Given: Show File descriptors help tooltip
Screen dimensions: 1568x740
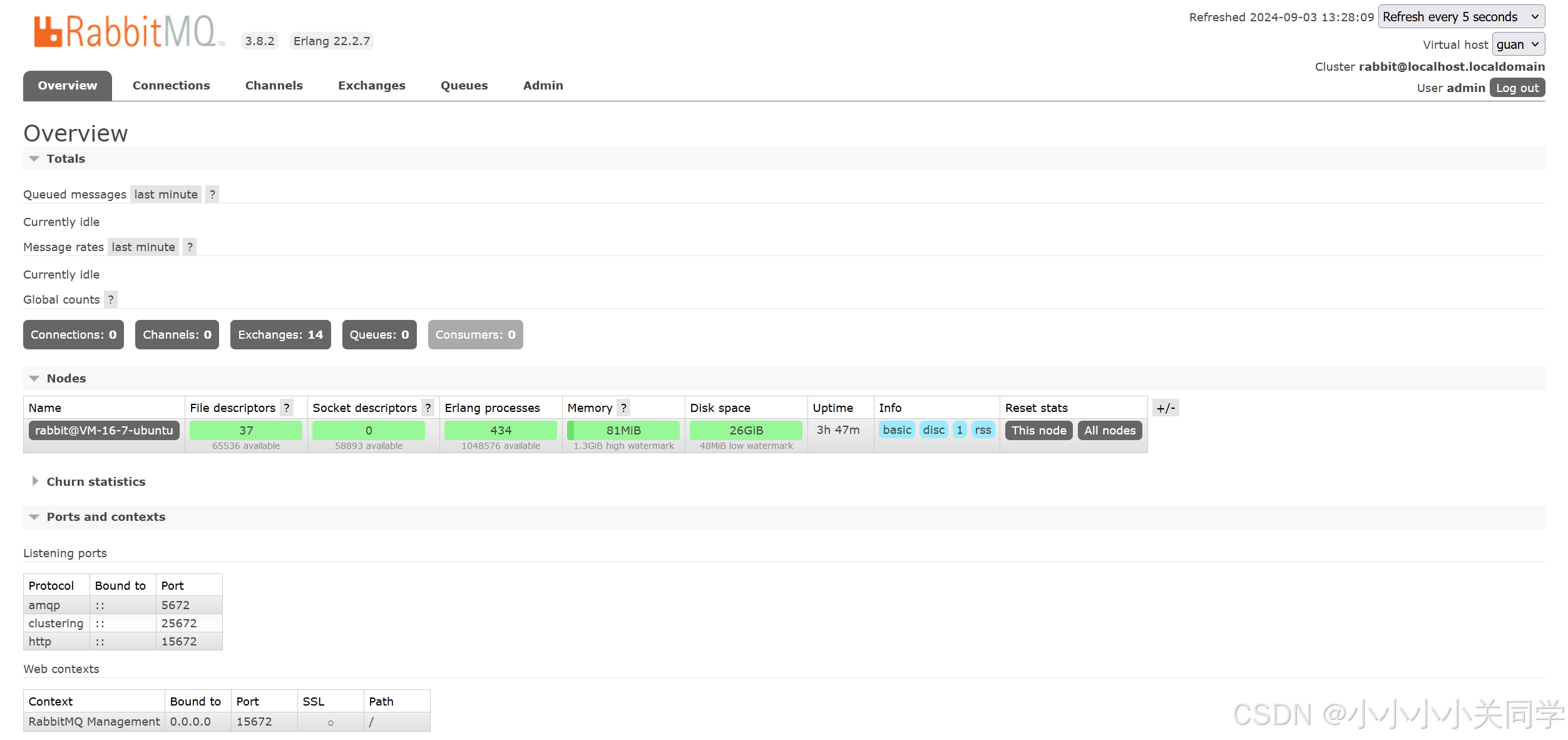Looking at the screenshot, I should click(x=287, y=408).
